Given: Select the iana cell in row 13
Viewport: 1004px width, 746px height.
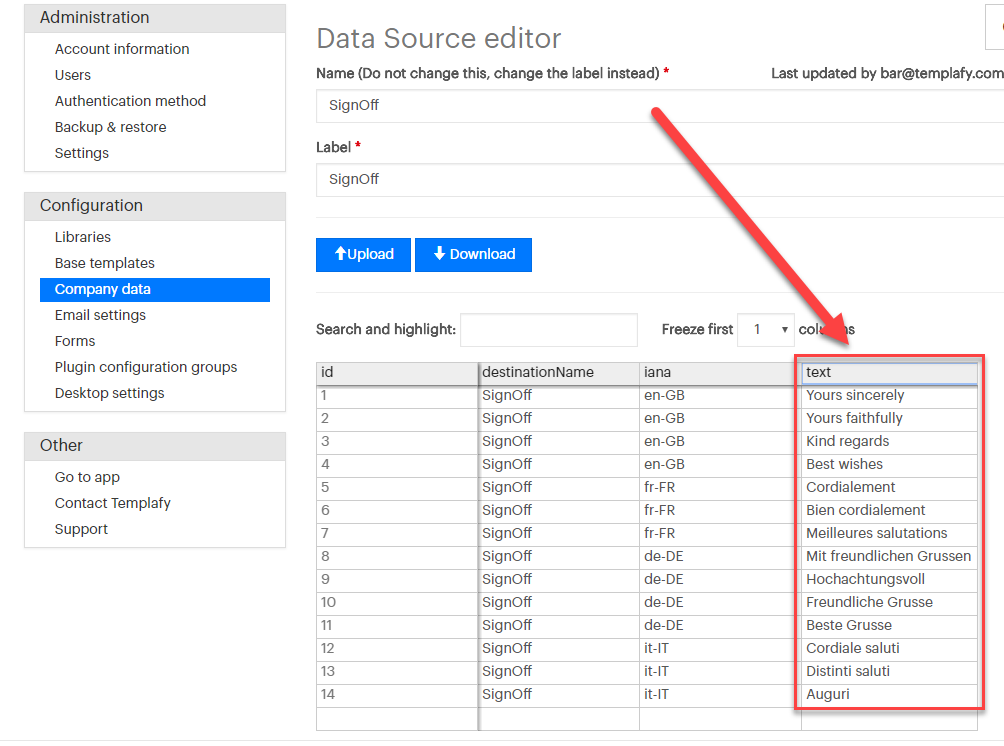Looking at the screenshot, I should coord(720,672).
